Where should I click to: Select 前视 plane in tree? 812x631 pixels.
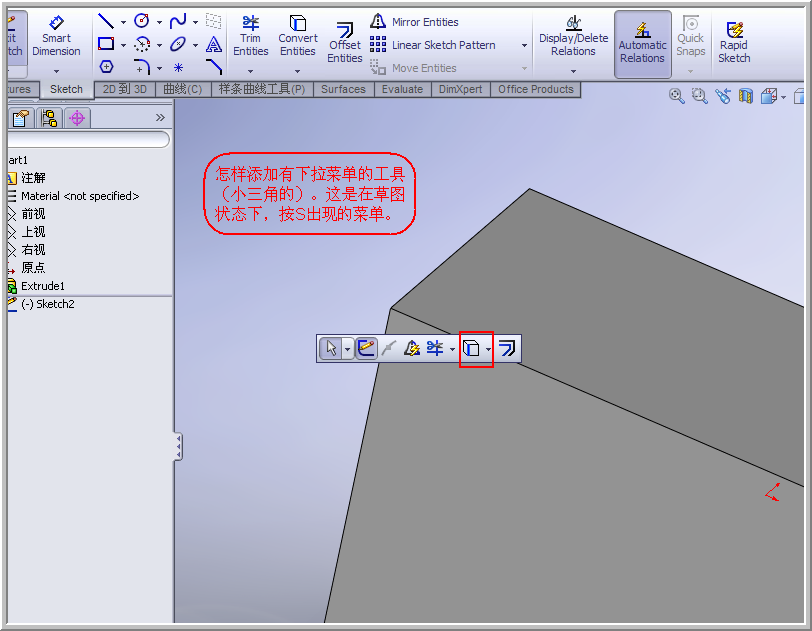[x=33, y=214]
